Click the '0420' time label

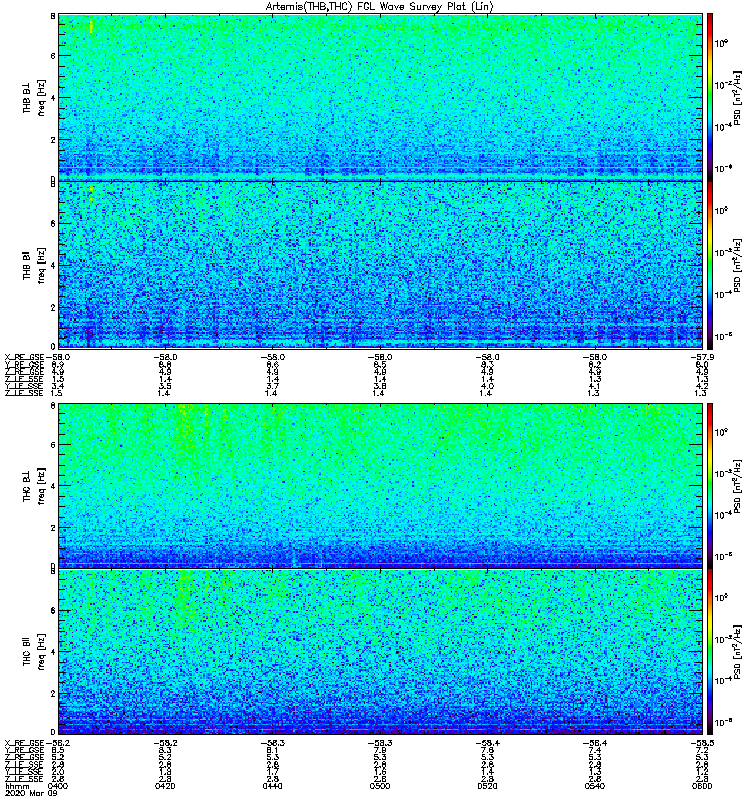(165, 786)
